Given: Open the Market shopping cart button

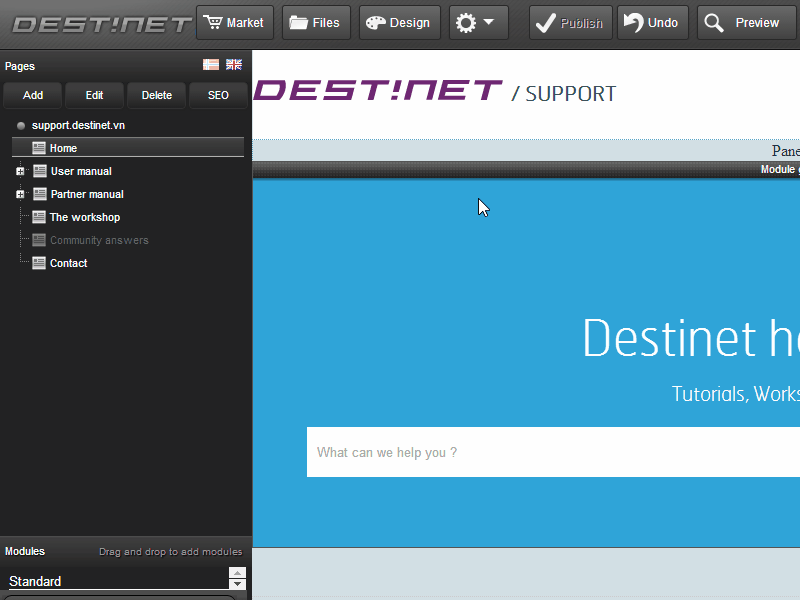Looking at the screenshot, I should tap(234, 23).
